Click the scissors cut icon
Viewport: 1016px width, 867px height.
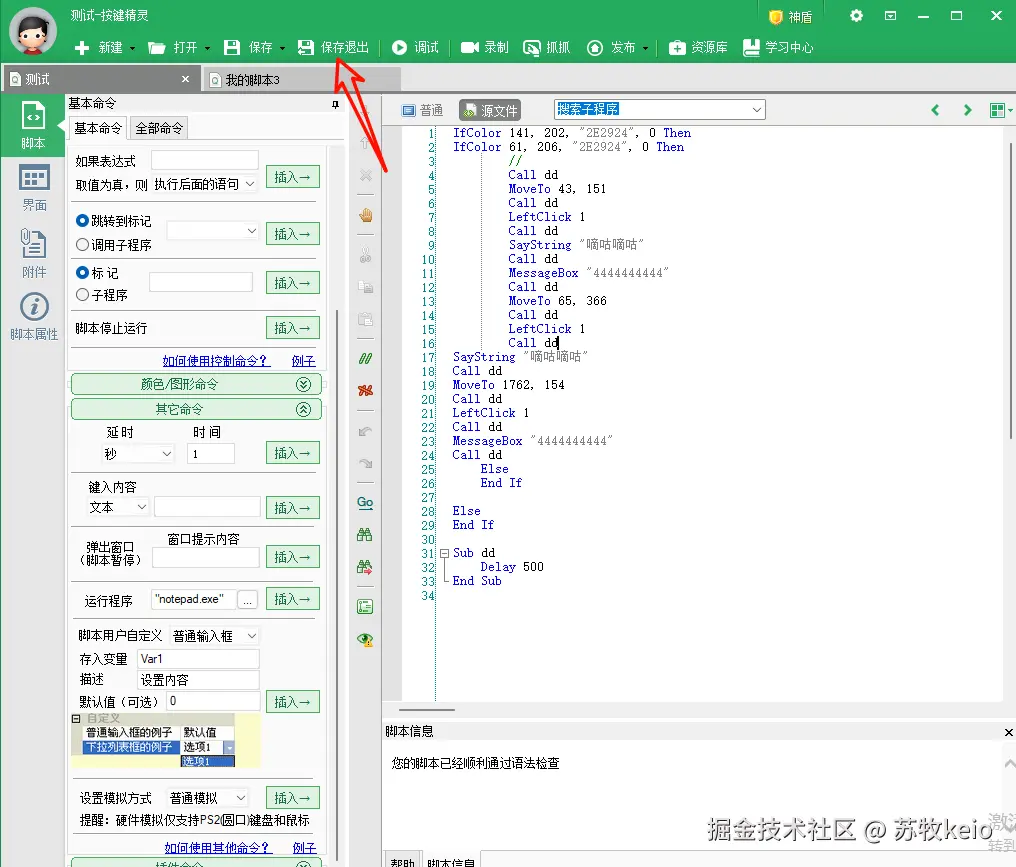tap(365, 255)
